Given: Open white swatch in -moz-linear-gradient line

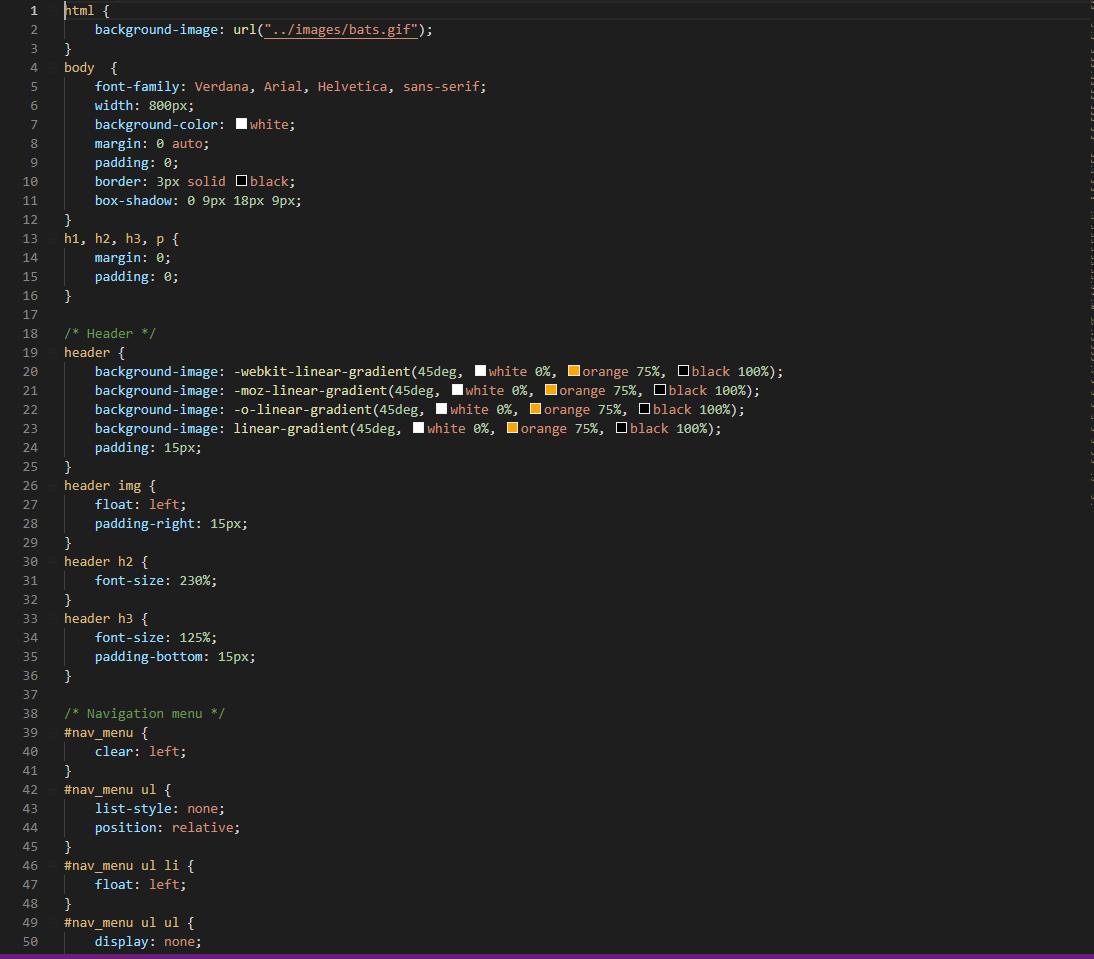Looking at the screenshot, I should click(x=457, y=390).
